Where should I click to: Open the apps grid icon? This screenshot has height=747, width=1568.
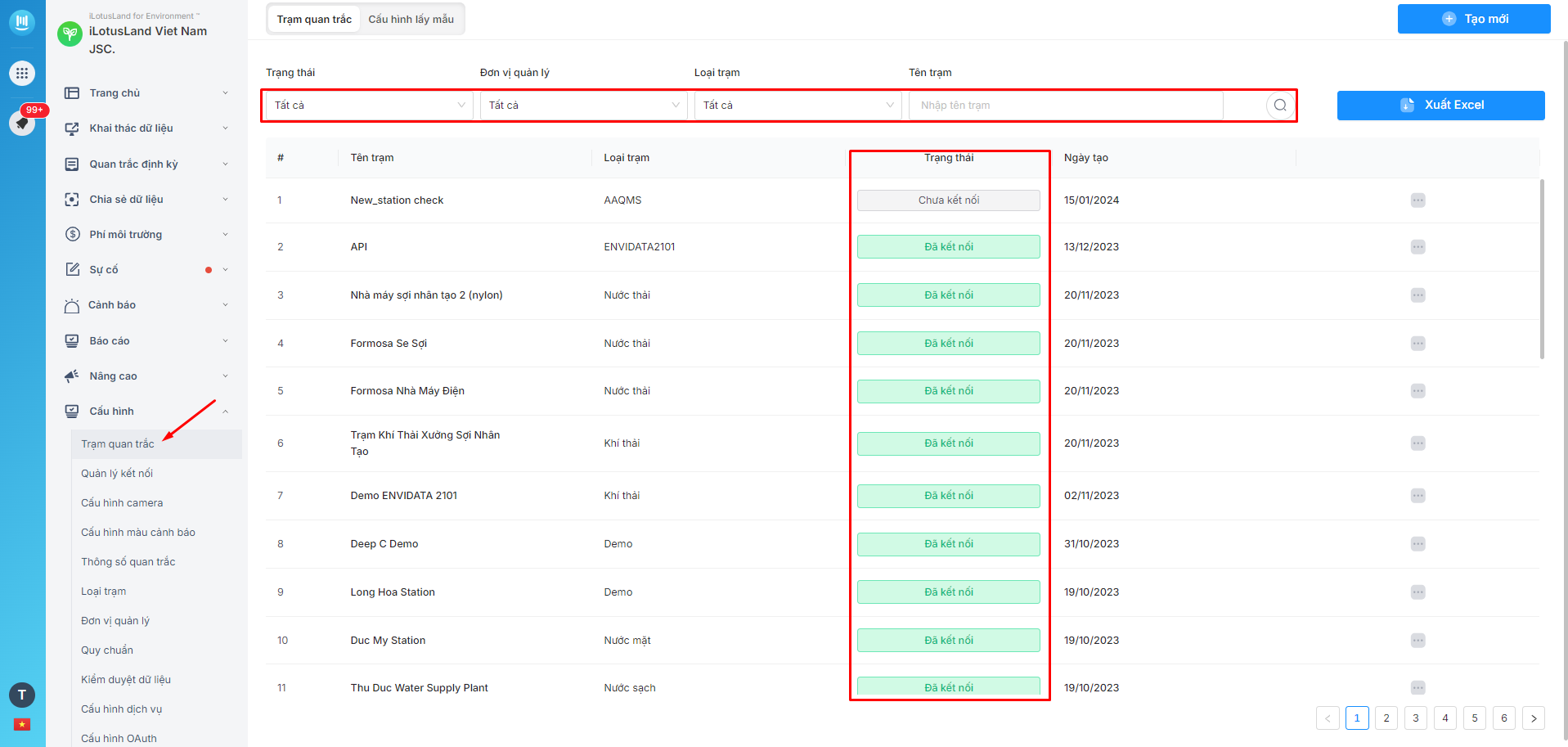(x=22, y=73)
